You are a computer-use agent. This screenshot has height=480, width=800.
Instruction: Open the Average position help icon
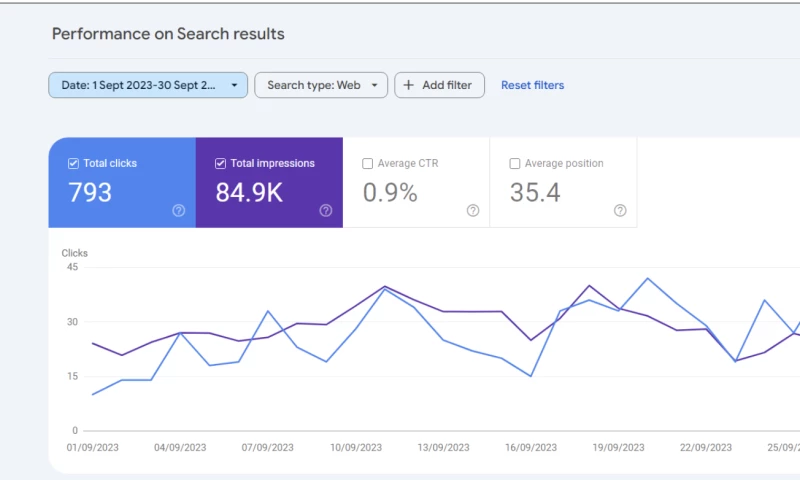click(x=620, y=210)
